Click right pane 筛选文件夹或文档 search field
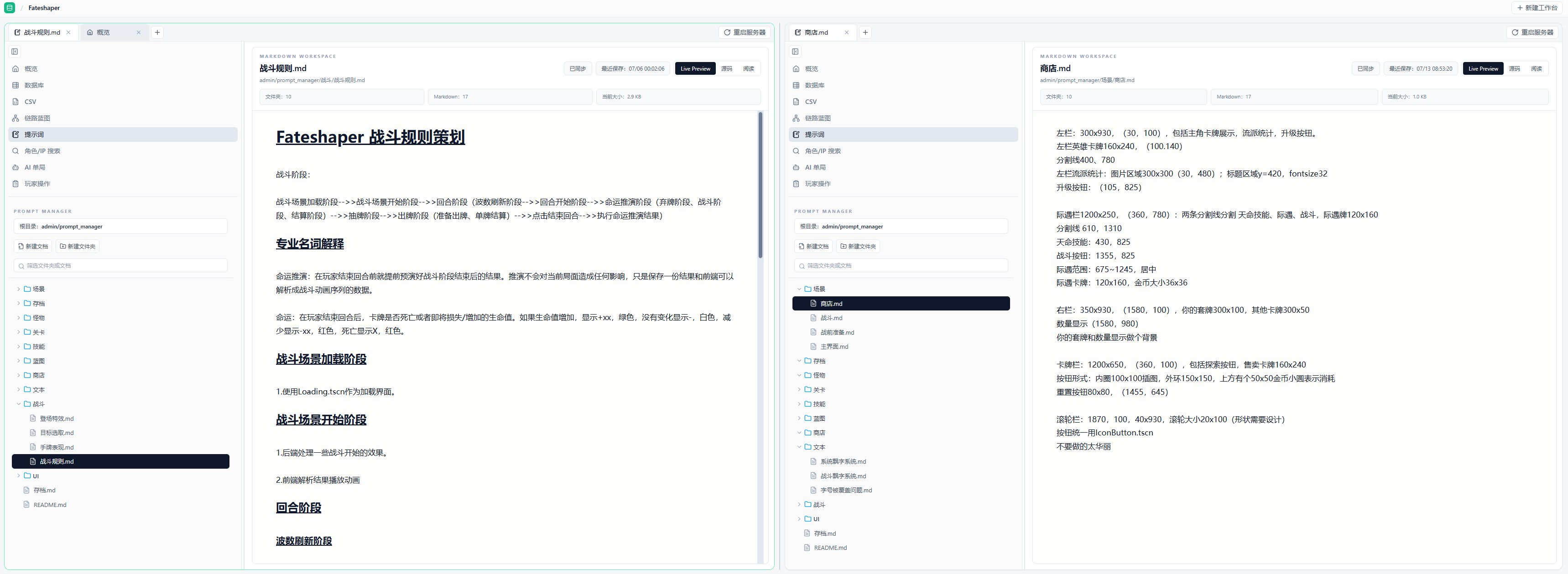 901,266
